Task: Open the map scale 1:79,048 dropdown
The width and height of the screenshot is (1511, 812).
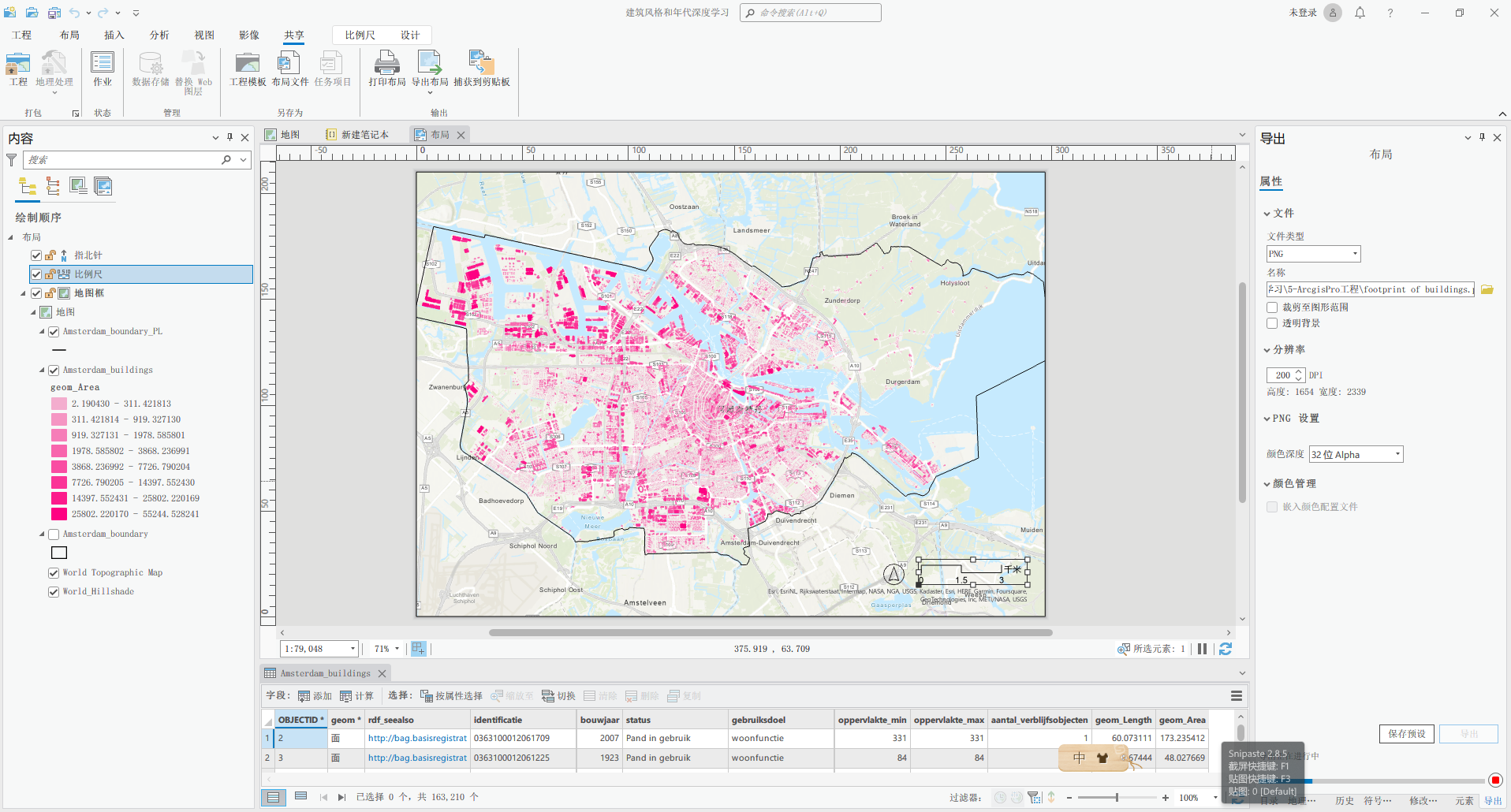Action: pyautogui.click(x=352, y=649)
